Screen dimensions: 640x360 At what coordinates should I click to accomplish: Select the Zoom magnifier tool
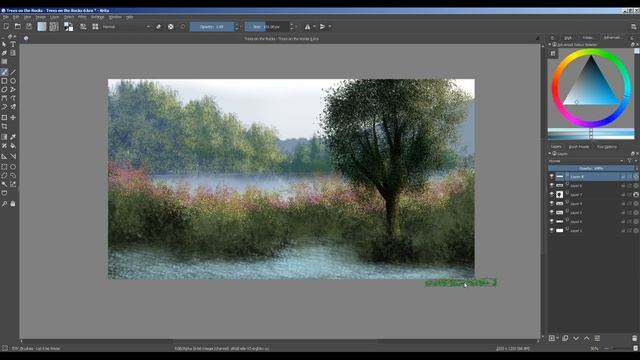pyautogui.click(x=4, y=203)
